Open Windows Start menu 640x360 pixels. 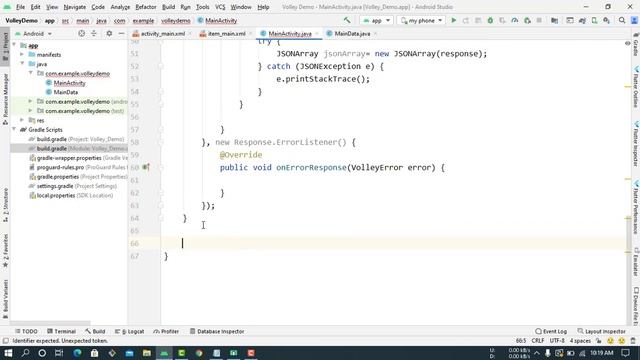coord(8,353)
